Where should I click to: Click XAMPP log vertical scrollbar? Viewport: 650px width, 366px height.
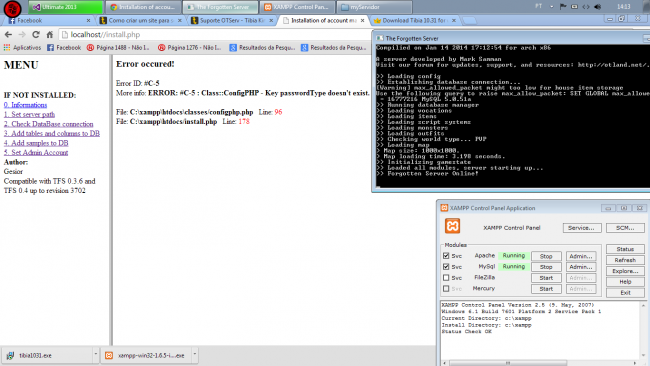[643, 330]
